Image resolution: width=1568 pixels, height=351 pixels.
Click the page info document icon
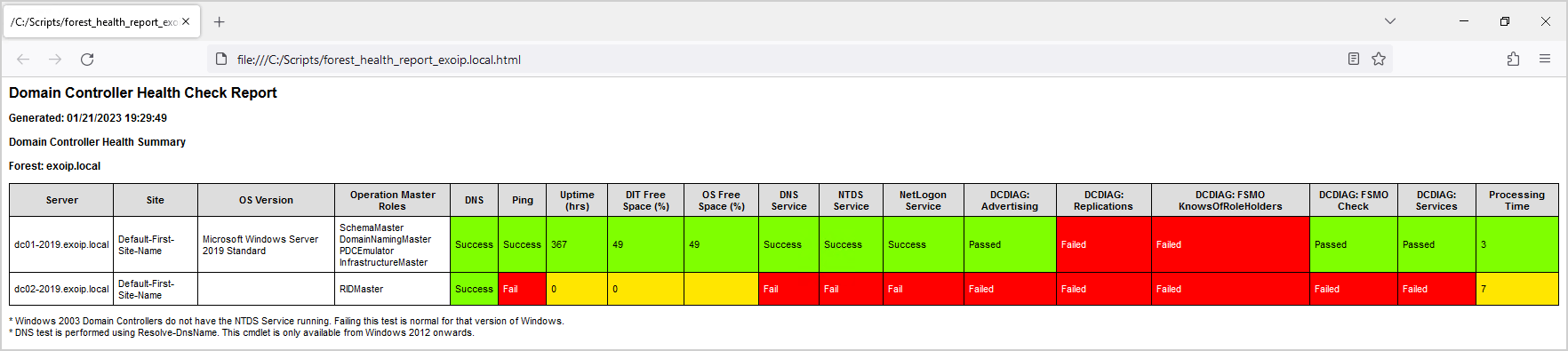tap(222, 60)
